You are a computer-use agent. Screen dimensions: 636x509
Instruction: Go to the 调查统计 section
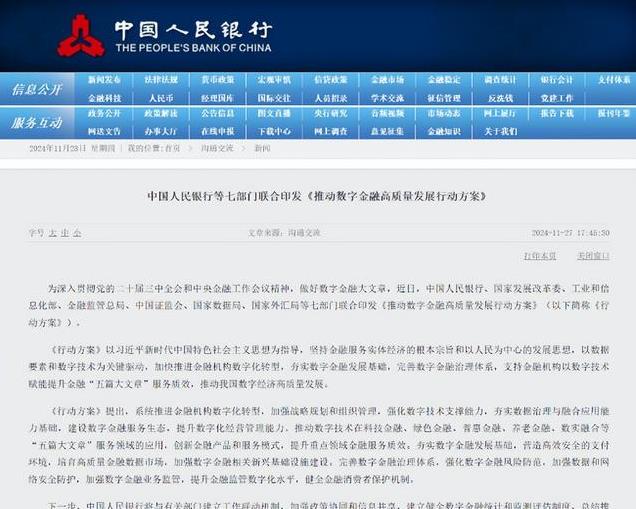[x=501, y=80]
